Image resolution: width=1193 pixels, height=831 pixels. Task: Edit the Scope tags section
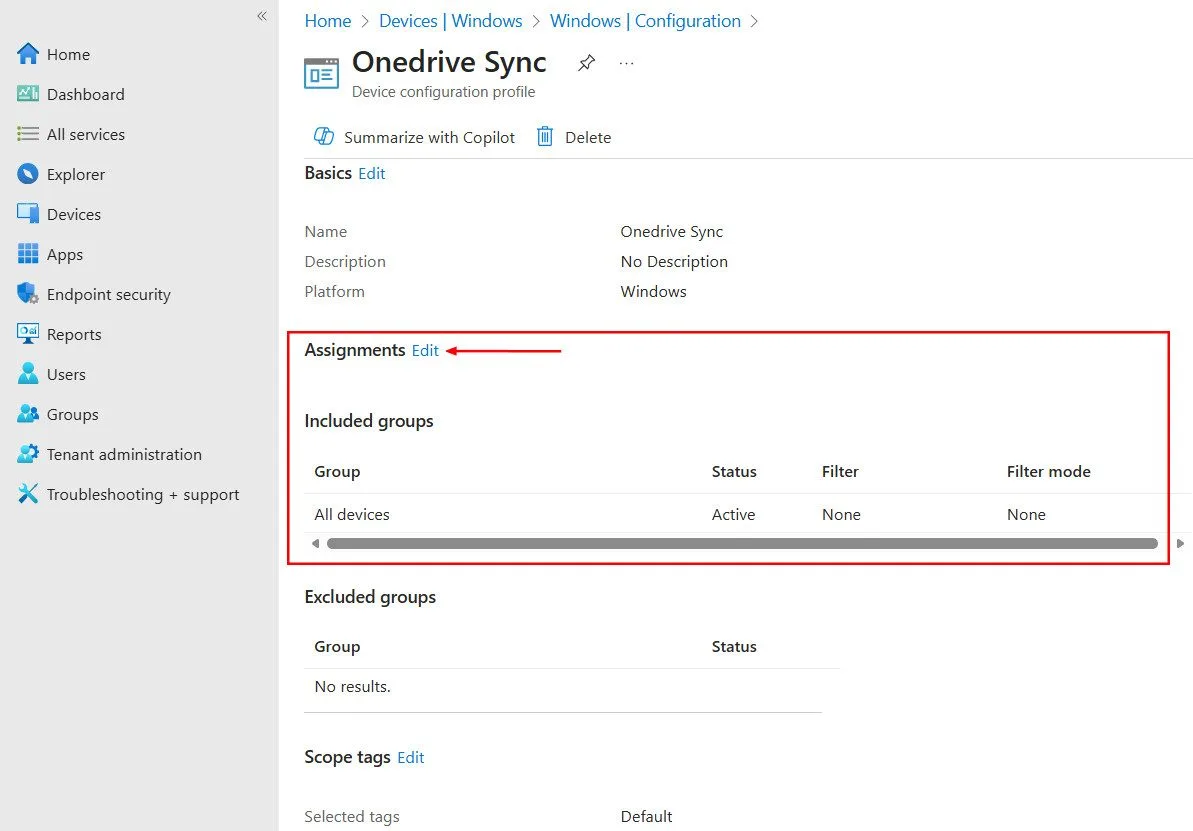tap(411, 757)
